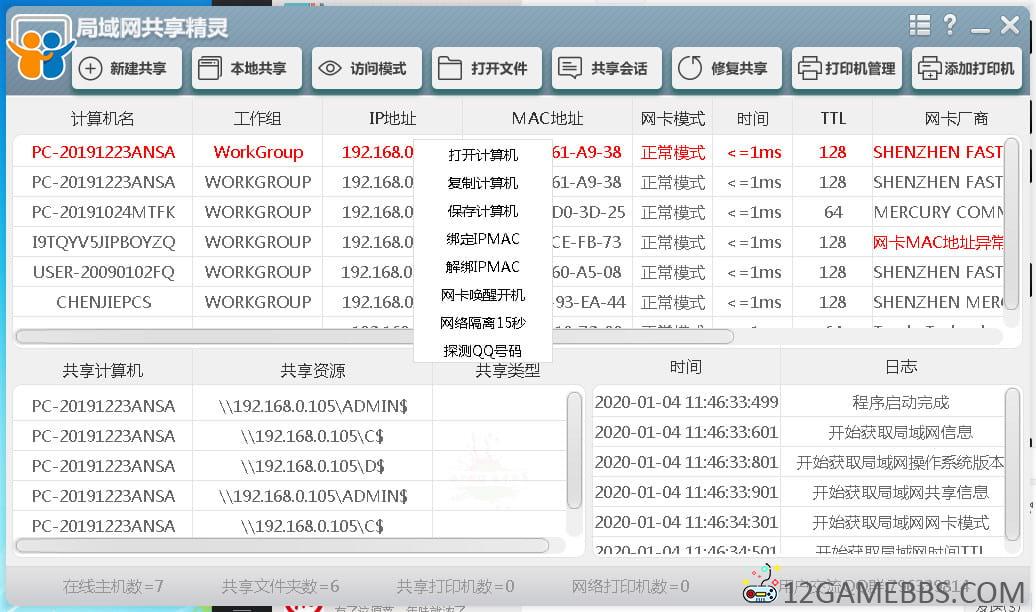Click the 添加打印机 printer icon

(x=929, y=69)
